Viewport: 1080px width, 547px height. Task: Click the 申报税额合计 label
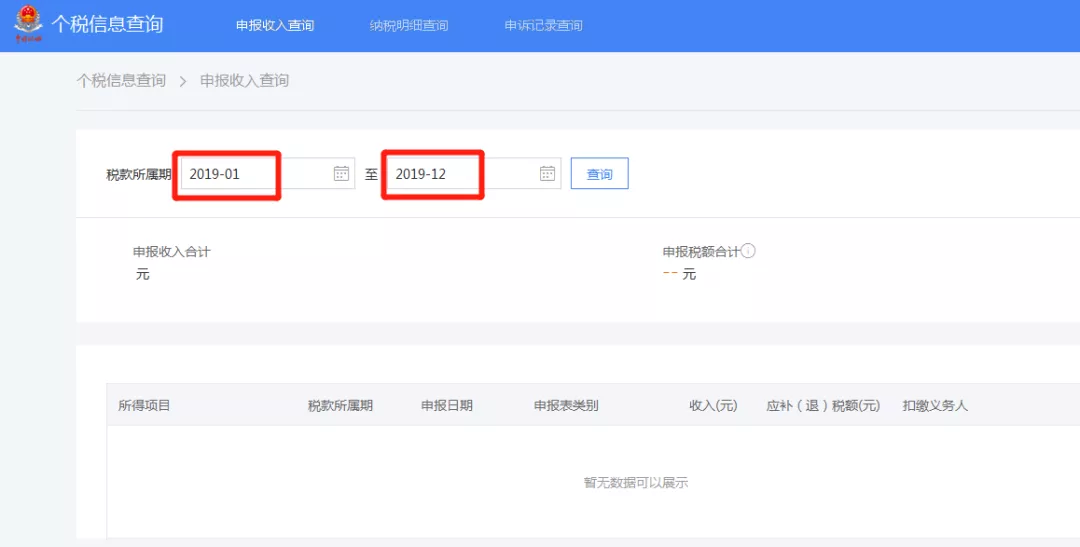click(x=701, y=252)
